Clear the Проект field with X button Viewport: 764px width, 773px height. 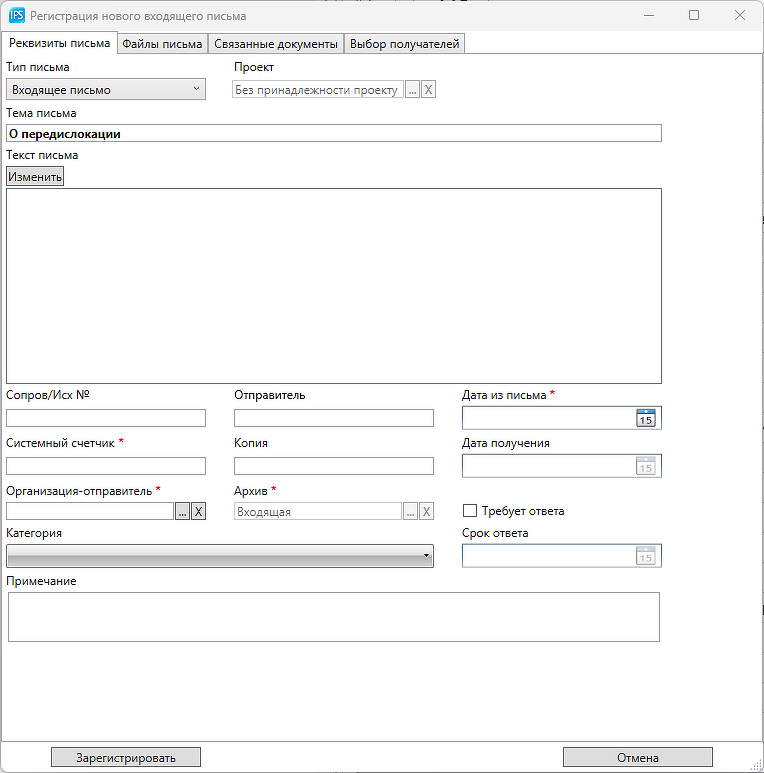tap(428, 90)
